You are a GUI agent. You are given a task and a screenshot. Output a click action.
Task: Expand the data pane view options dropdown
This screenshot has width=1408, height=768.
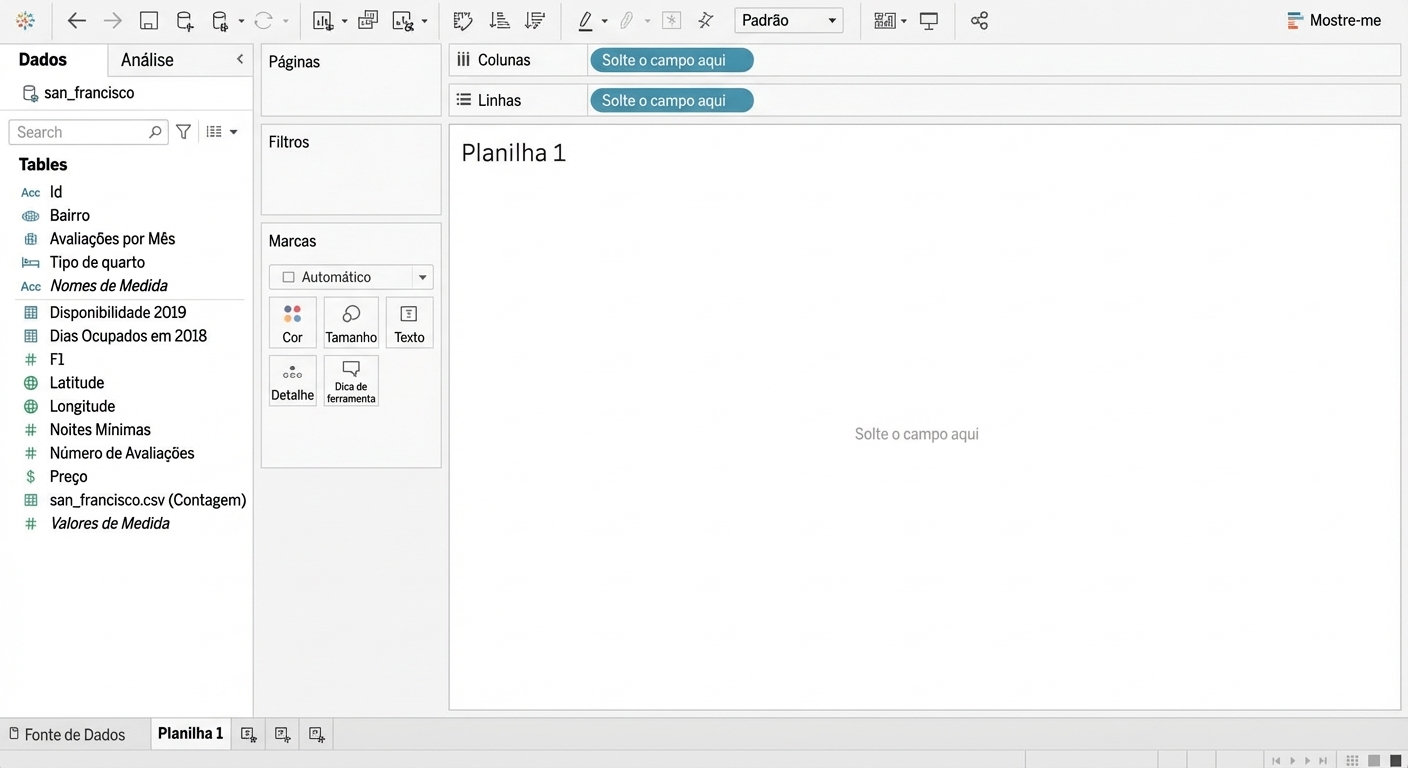(222, 132)
